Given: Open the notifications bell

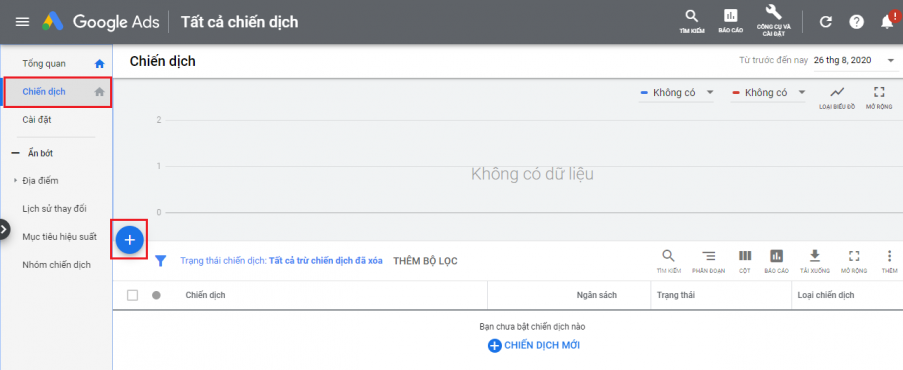Looking at the screenshot, I should [887, 22].
